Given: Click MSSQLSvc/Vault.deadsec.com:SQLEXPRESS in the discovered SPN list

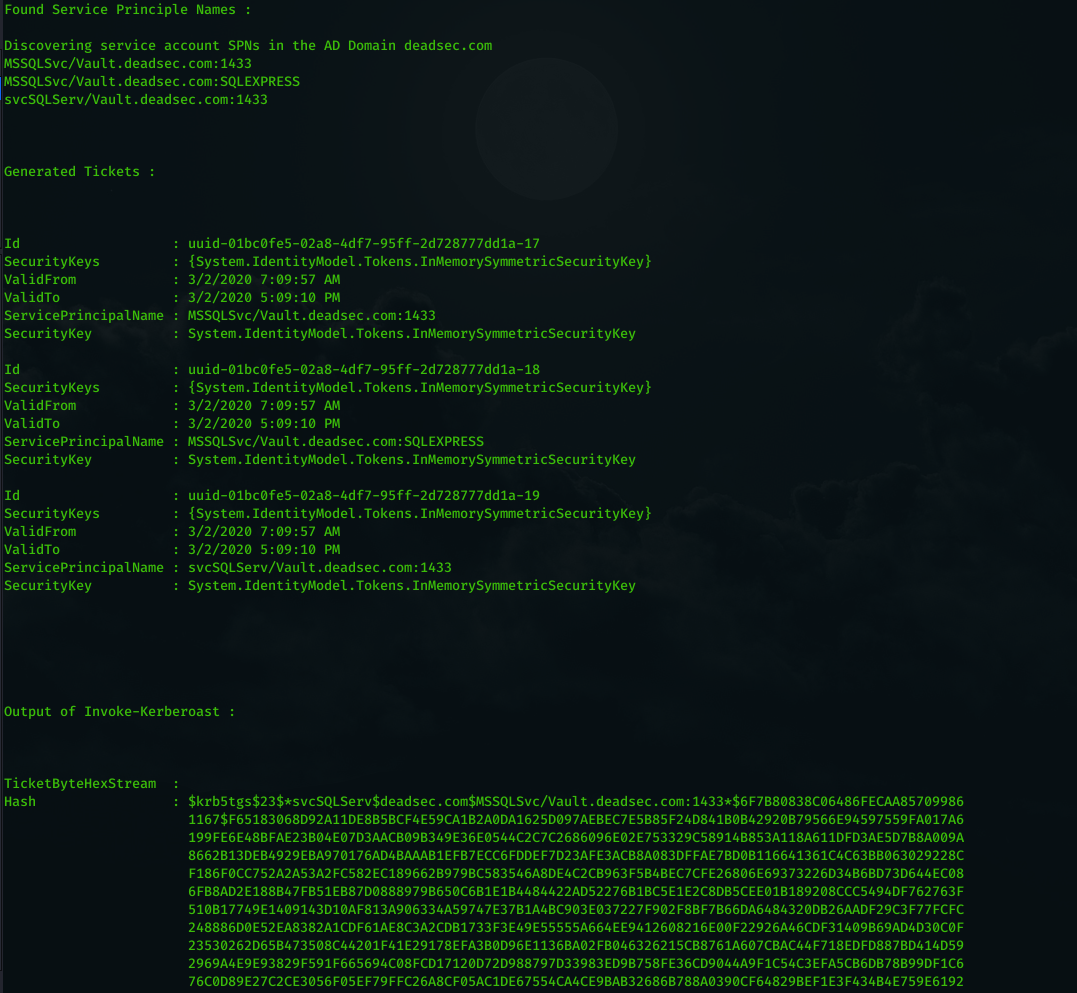Looking at the screenshot, I should [152, 81].
